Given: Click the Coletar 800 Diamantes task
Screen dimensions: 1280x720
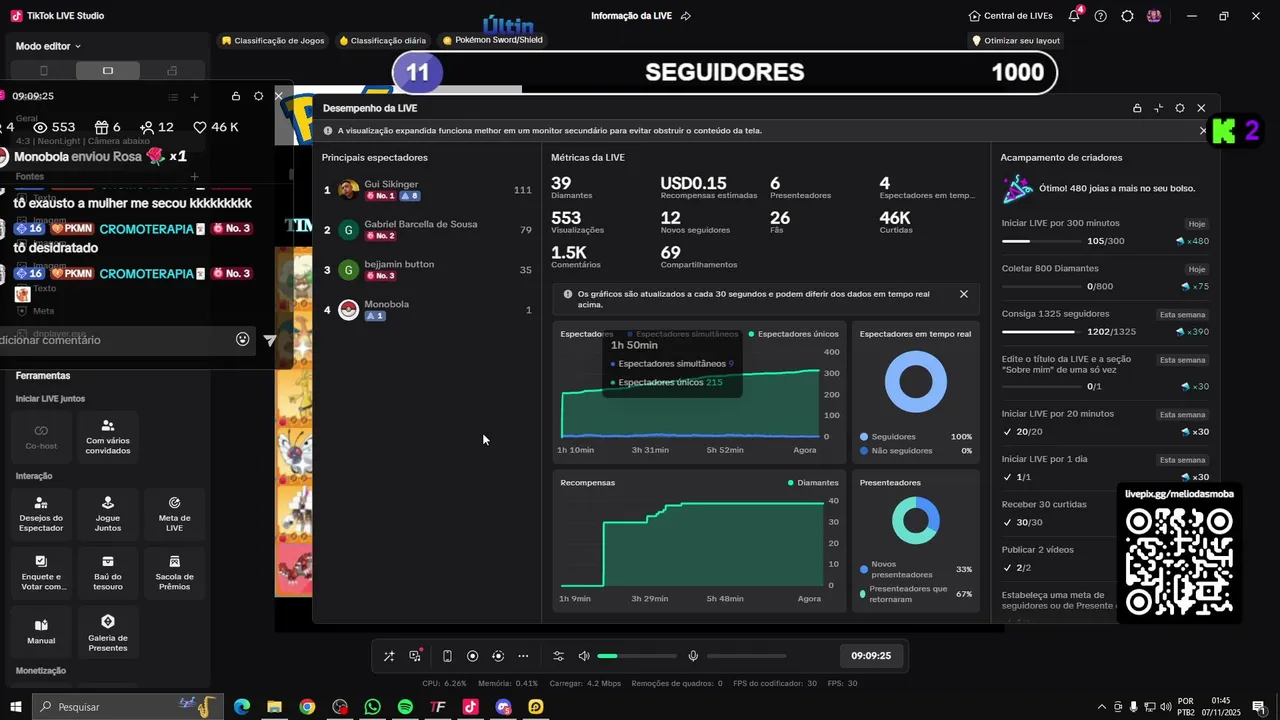Looking at the screenshot, I should tap(1105, 277).
